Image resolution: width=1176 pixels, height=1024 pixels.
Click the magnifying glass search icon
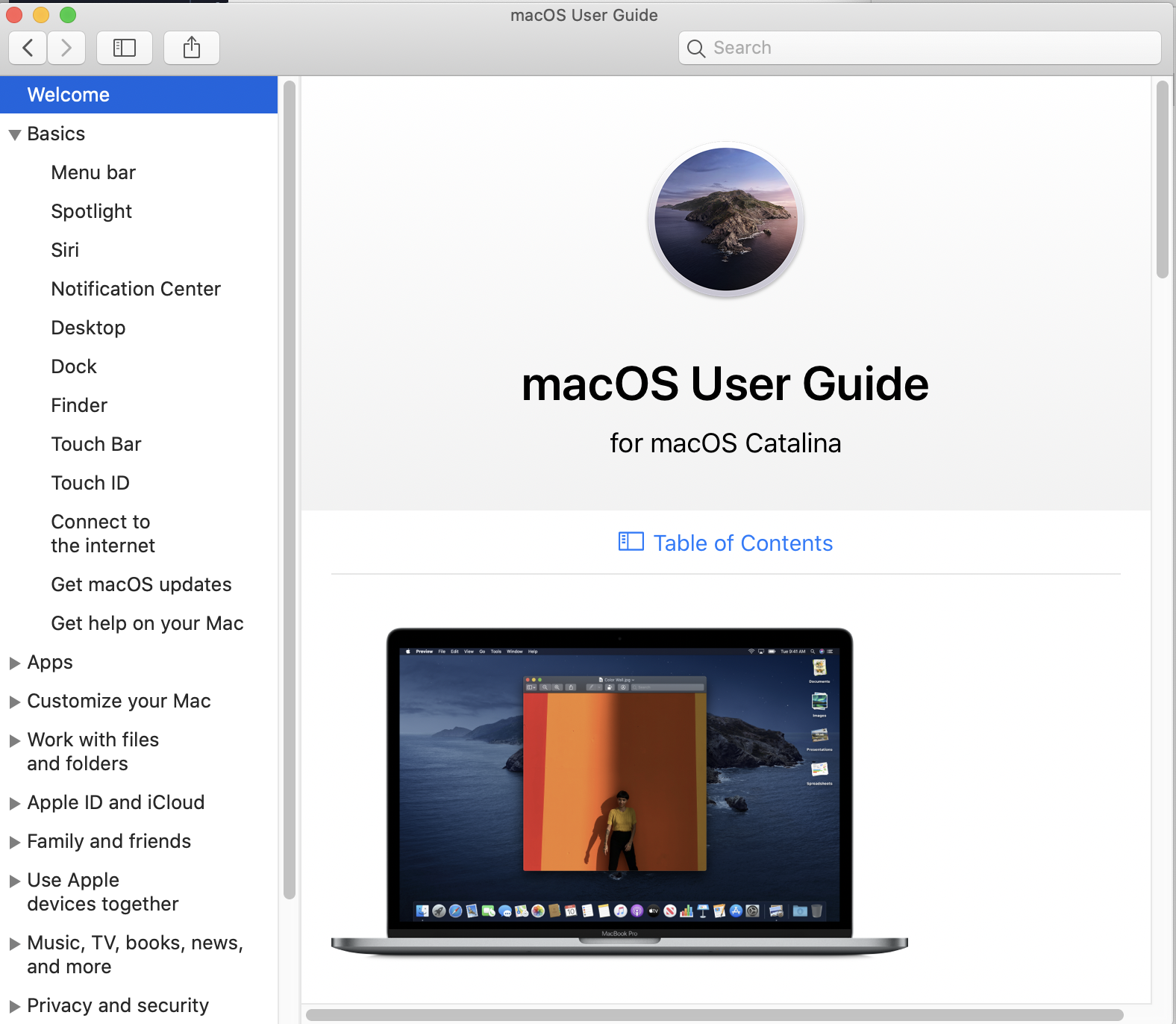(696, 49)
